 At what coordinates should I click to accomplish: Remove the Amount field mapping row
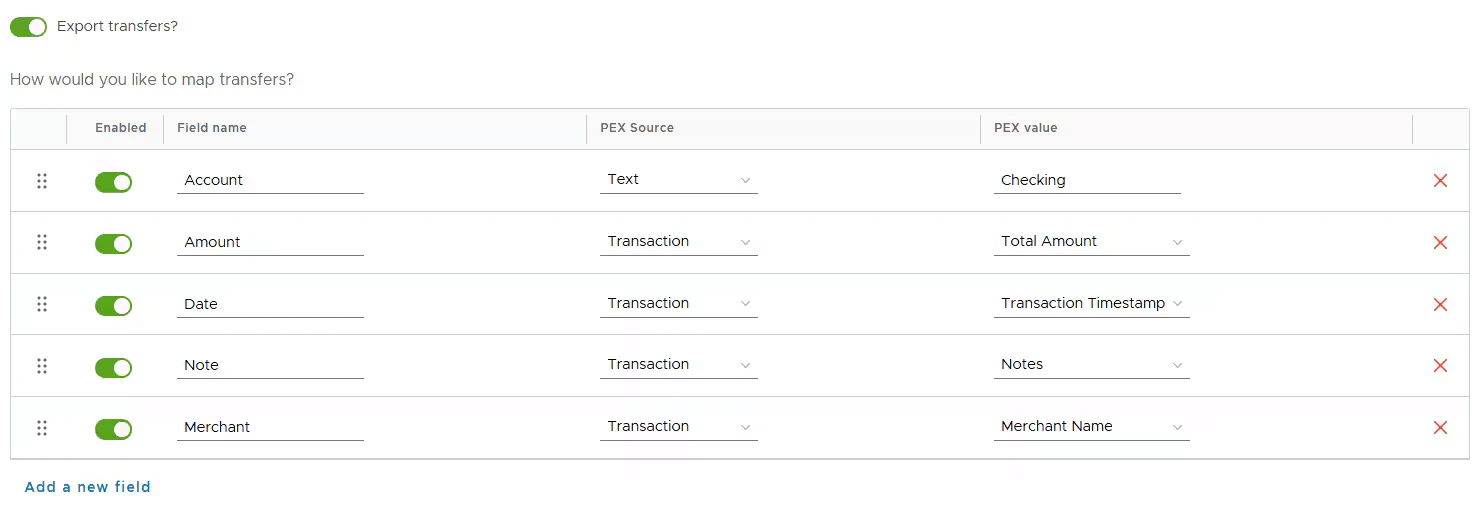click(1440, 243)
